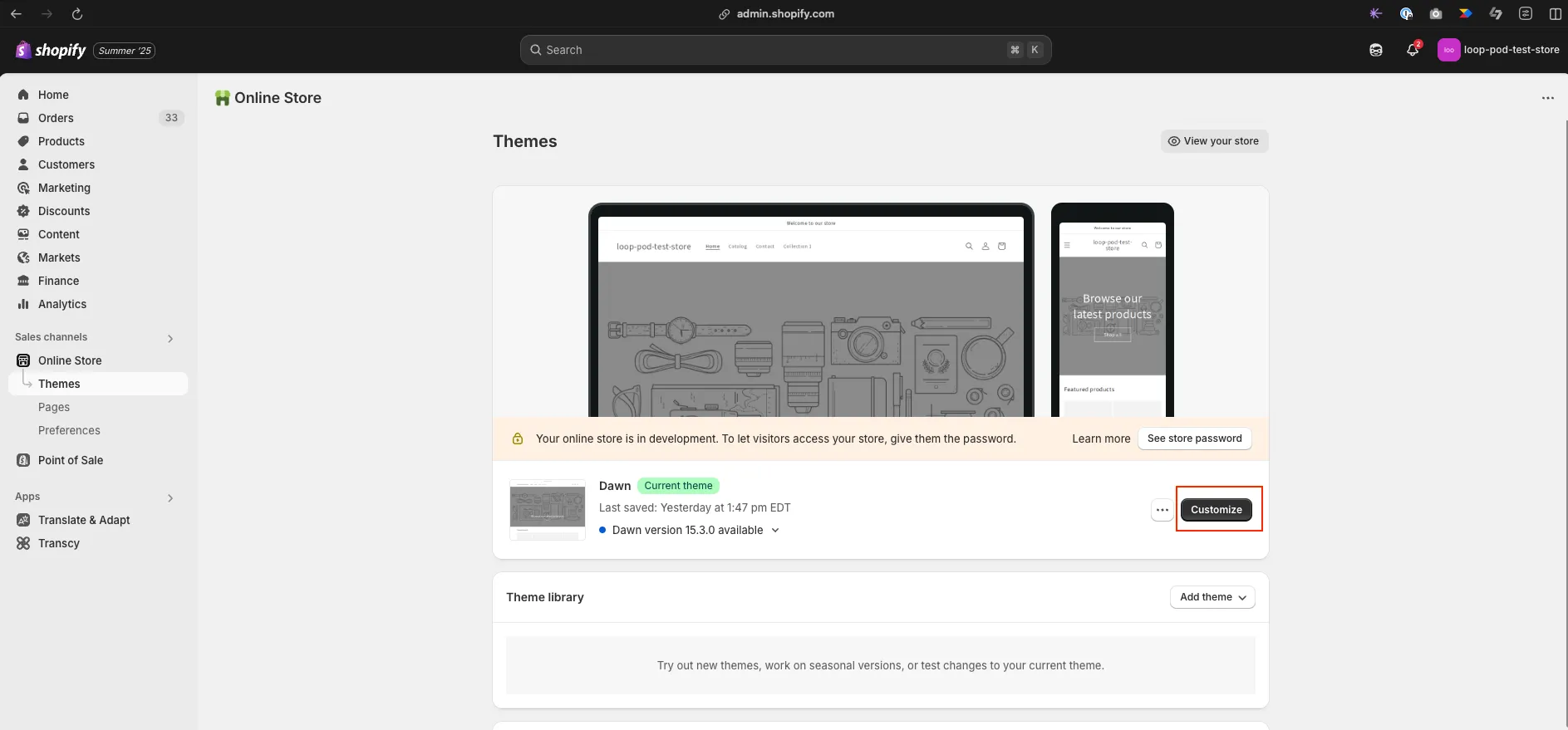The width and height of the screenshot is (1568, 730).
Task: Expand the Apps section
Action: [x=170, y=497]
